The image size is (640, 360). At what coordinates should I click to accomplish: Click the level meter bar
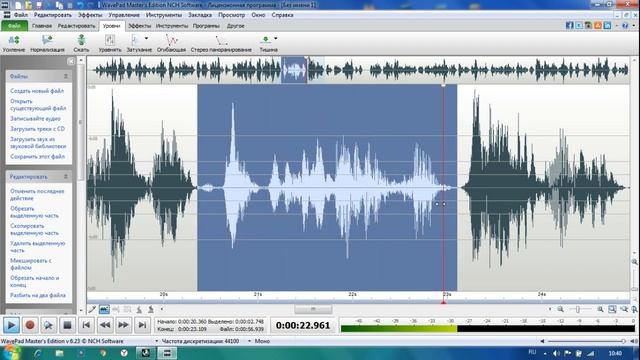[x=488, y=329]
